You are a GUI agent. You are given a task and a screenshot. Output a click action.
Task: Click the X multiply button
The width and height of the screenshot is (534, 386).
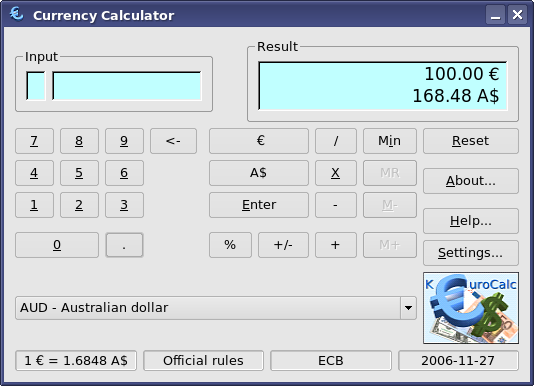point(336,173)
